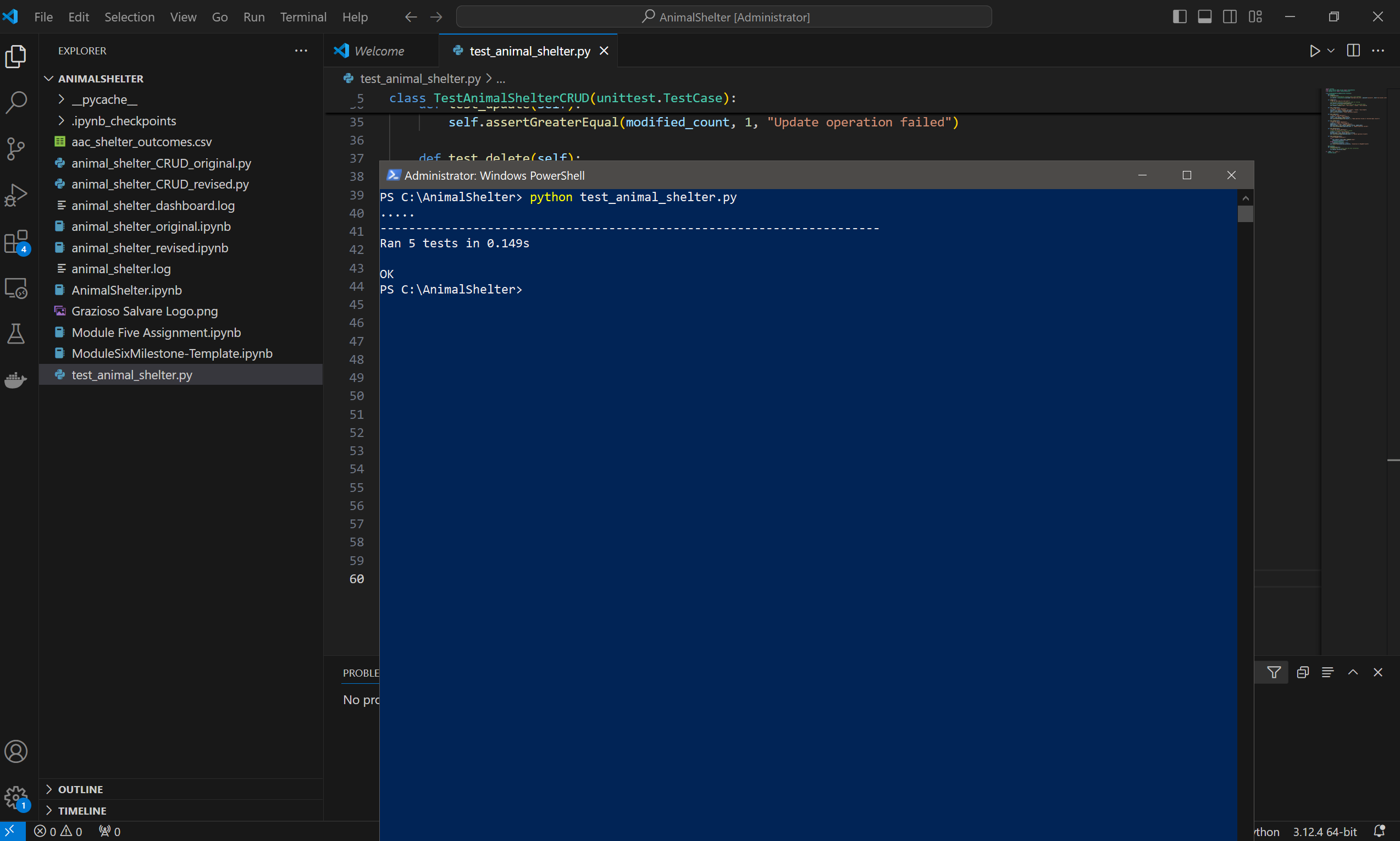1400x841 pixels.
Task: Open the Go menu
Action: [x=220, y=17]
